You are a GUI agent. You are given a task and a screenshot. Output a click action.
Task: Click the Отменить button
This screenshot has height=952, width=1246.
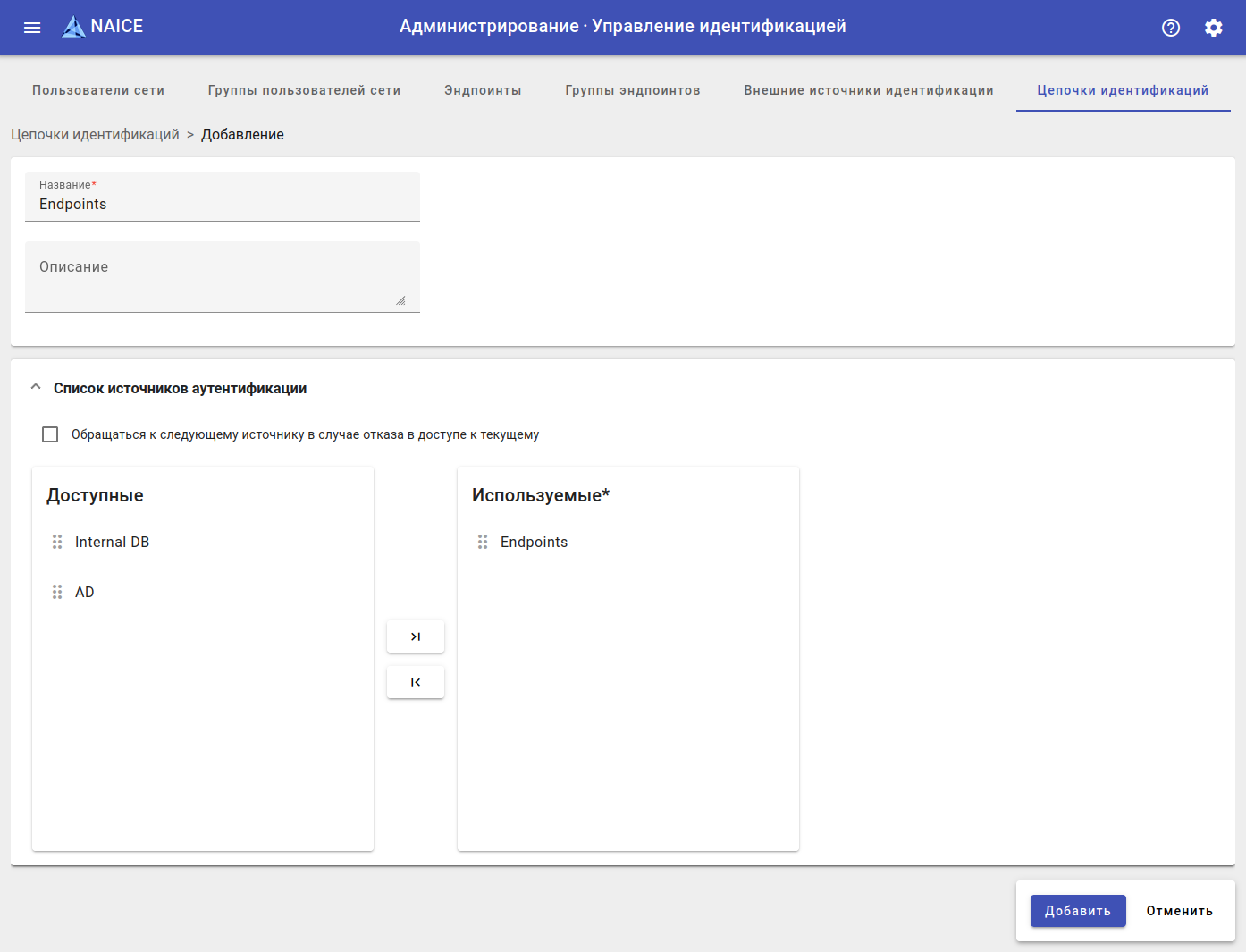[1180, 911]
